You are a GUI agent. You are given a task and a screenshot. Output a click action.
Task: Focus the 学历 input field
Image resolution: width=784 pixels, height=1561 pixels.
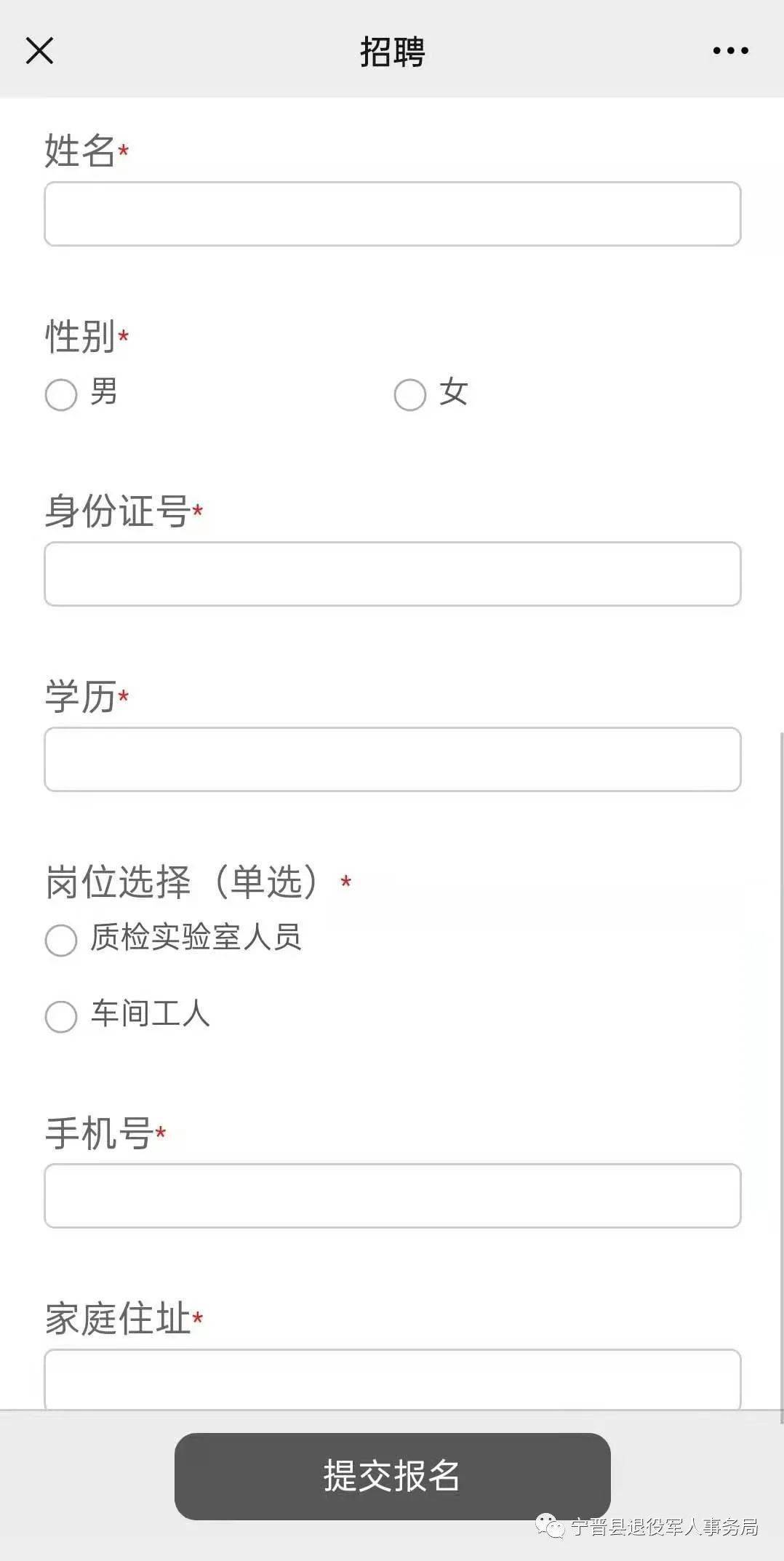point(393,759)
